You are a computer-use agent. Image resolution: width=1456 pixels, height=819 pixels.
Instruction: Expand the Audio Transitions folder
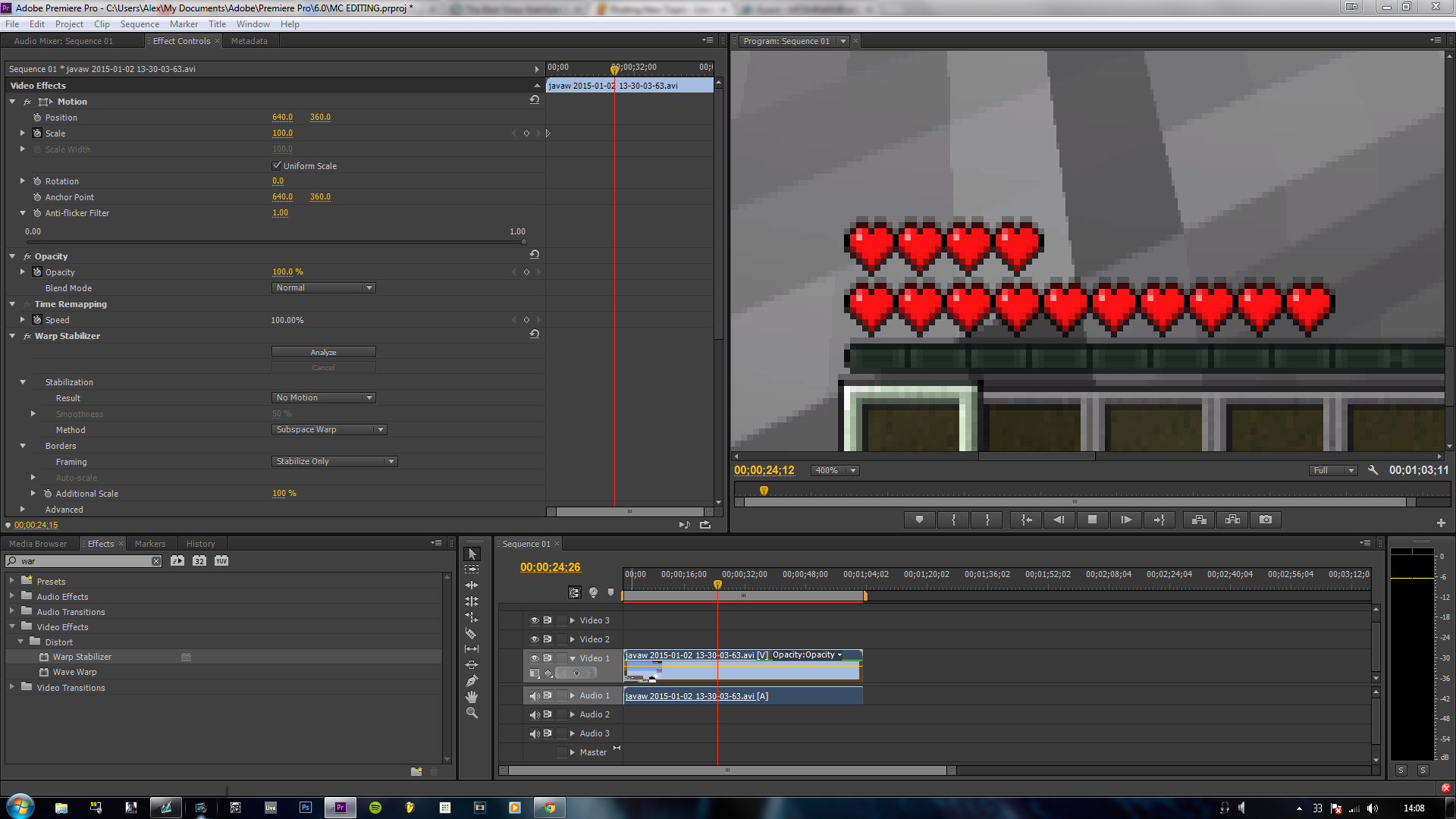coord(11,610)
